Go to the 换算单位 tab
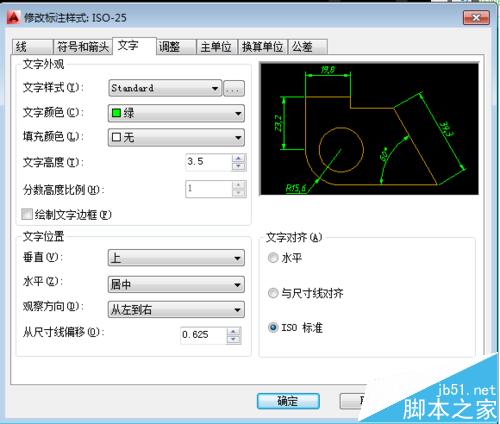 click(x=262, y=47)
